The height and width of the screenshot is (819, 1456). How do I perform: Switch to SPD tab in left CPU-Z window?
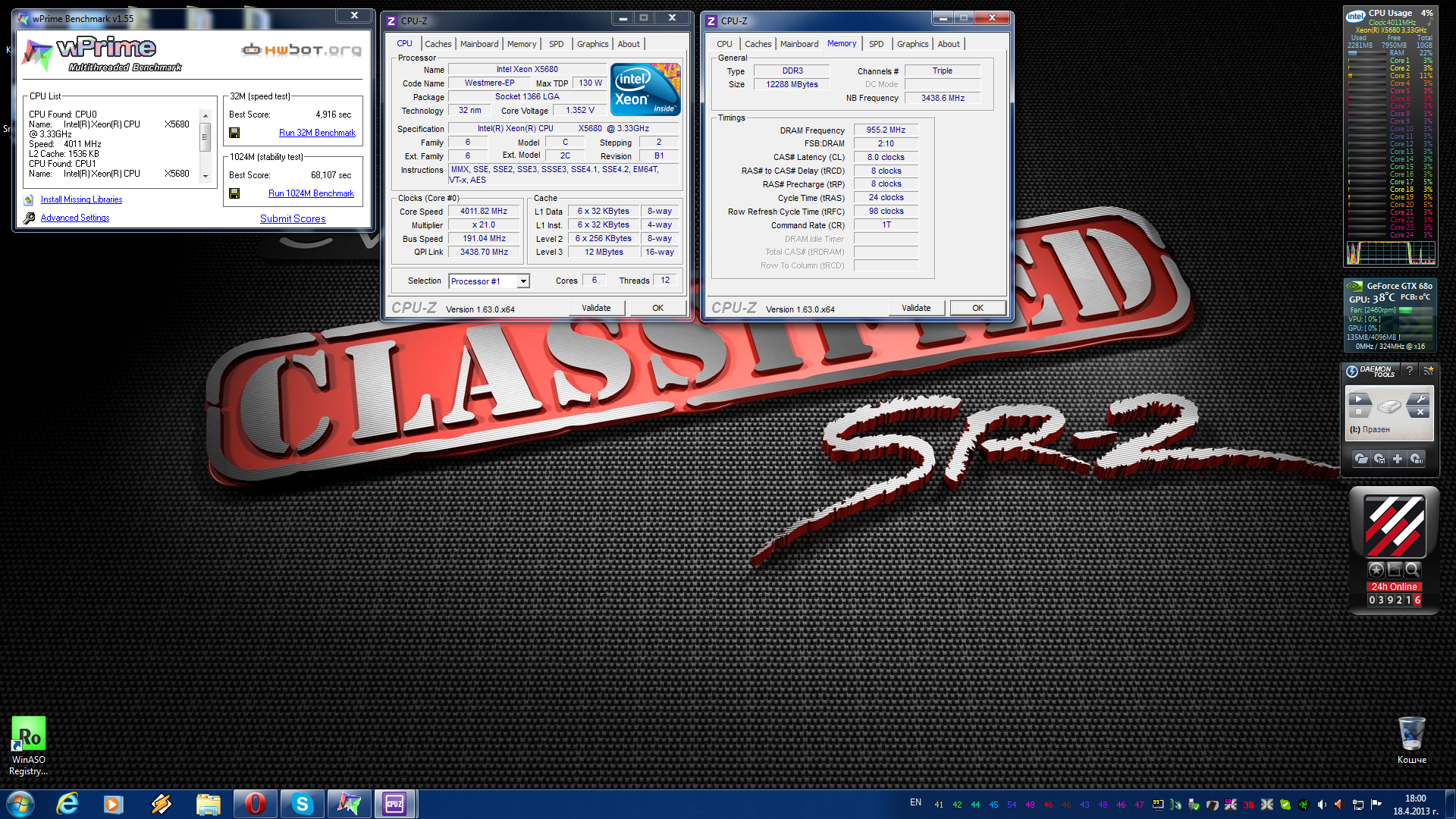(557, 44)
